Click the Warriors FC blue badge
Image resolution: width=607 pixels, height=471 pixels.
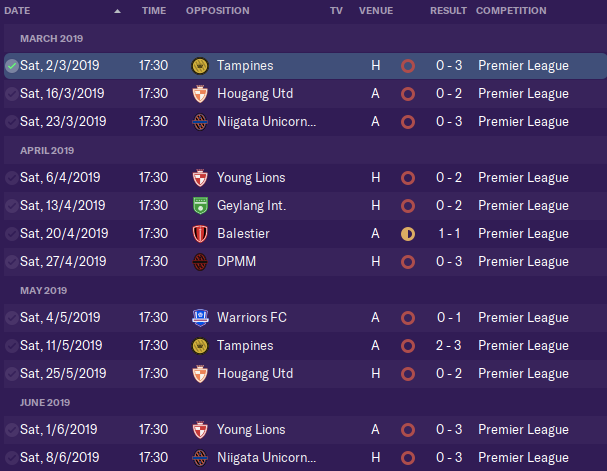tap(200, 318)
